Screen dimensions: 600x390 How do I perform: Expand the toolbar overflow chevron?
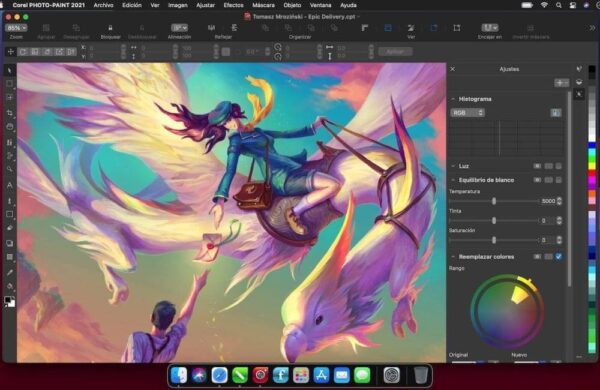592,28
